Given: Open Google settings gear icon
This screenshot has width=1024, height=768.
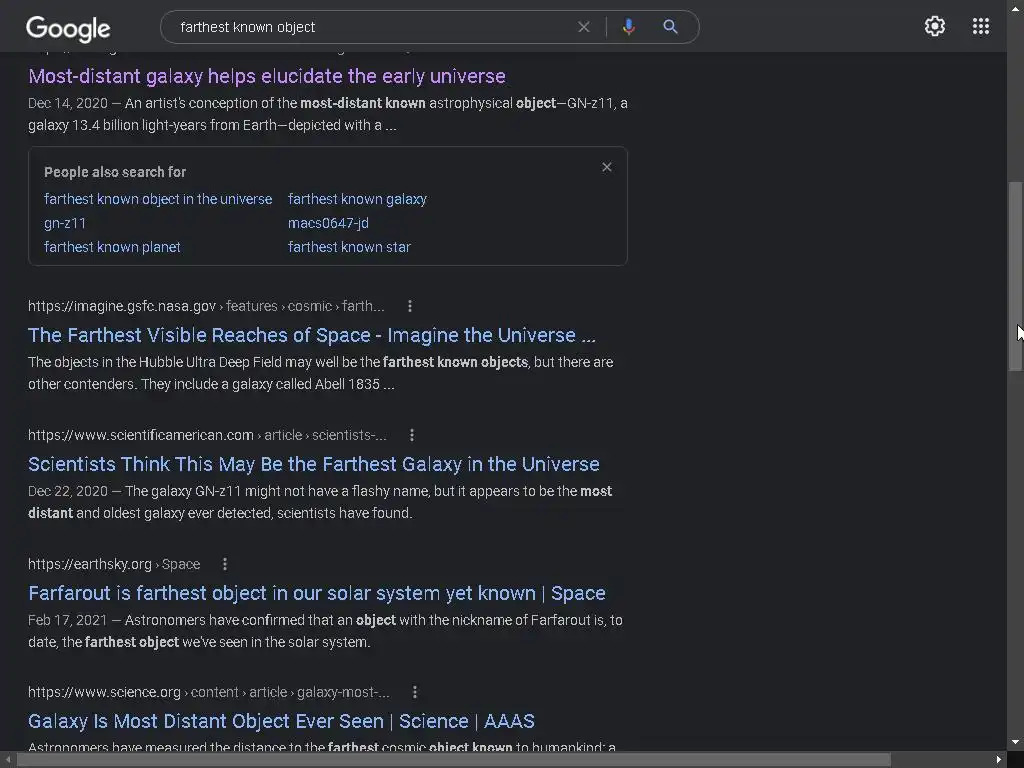Looking at the screenshot, I should 935,26.
